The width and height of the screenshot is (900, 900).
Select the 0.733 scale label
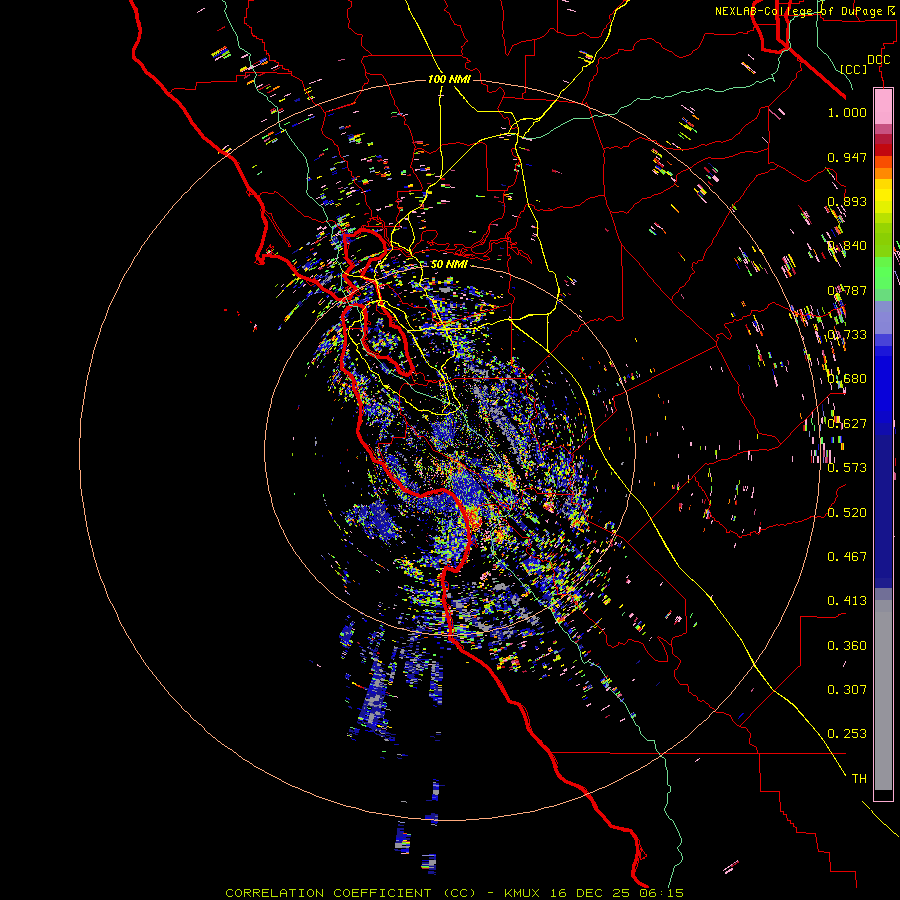847,335
